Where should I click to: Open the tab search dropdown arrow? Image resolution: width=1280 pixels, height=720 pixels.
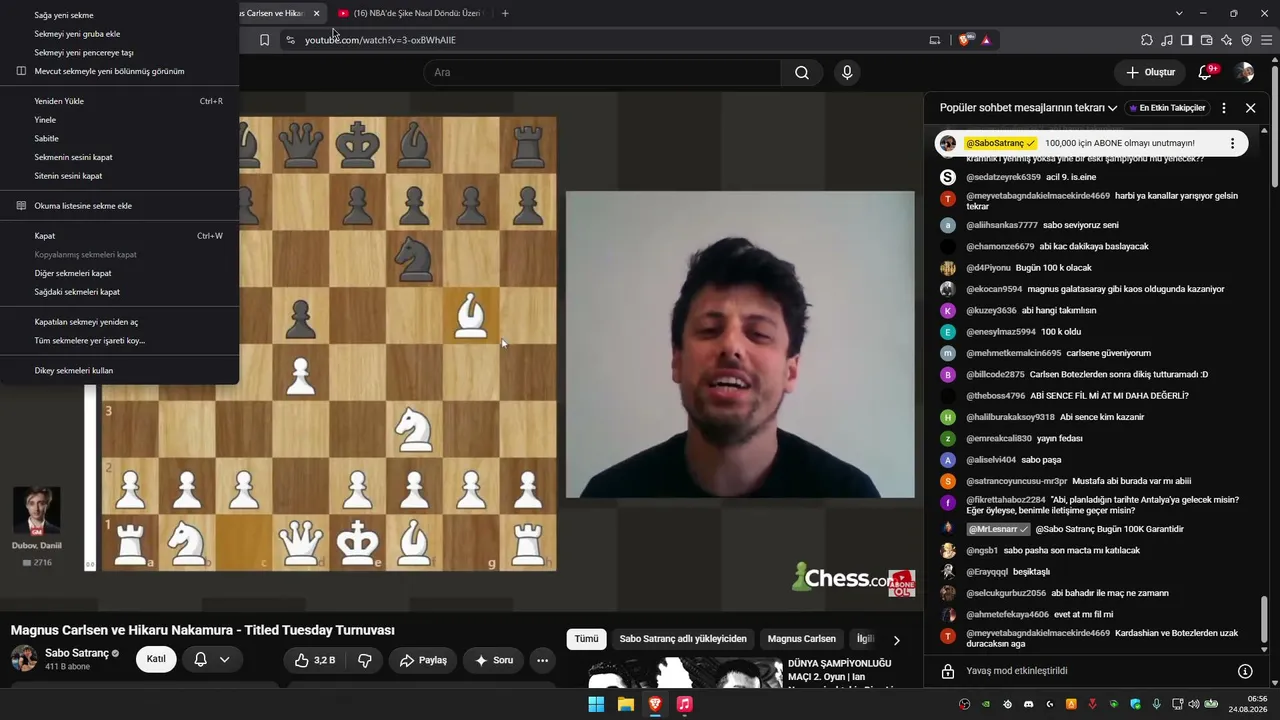pos(1179,13)
